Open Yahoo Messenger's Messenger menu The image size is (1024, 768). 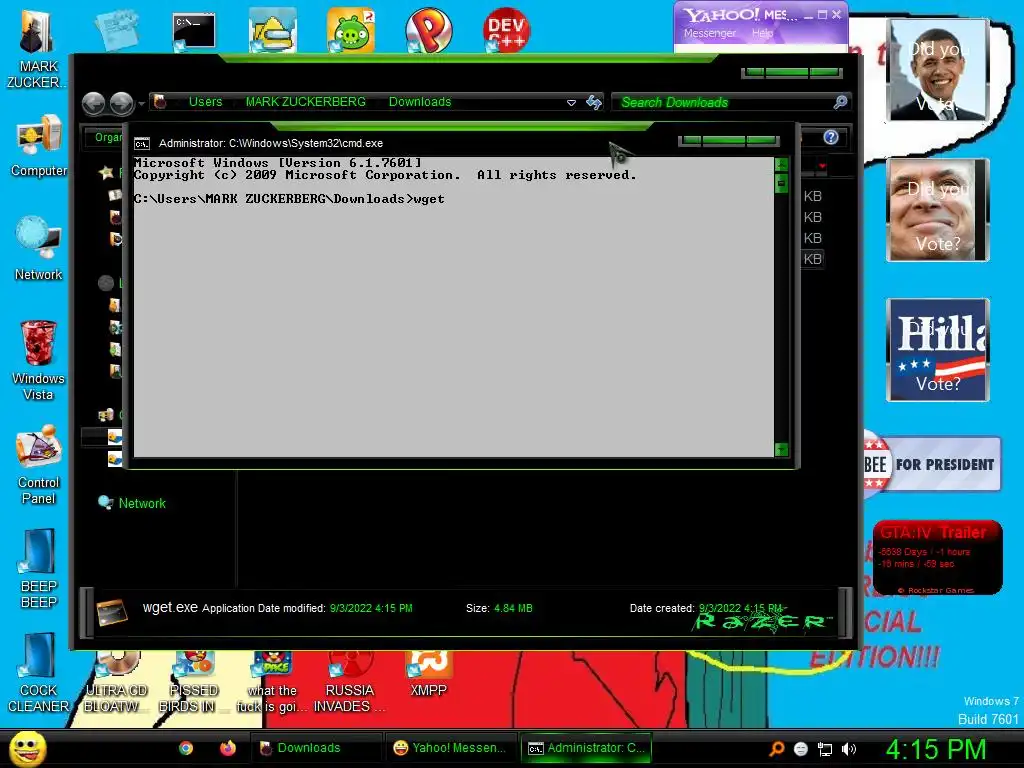[710, 33]
